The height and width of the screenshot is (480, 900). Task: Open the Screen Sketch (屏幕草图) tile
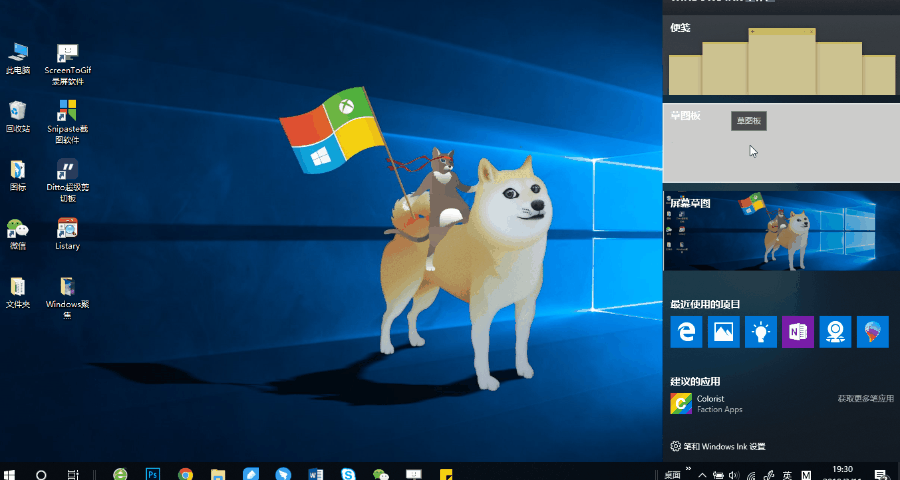coord(781,231)
